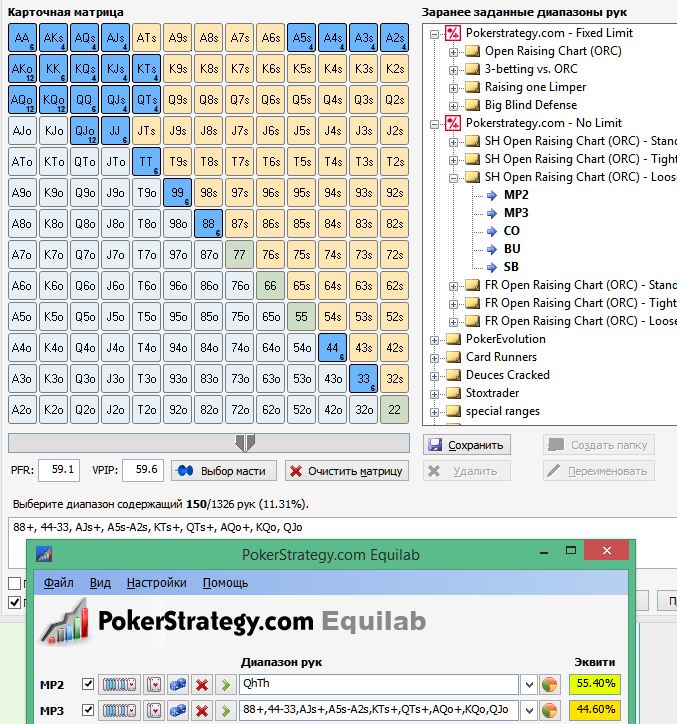Click the blue chips icon in MP2 row
This screenshot has height=724, width=677.
[x=177, y=685]
